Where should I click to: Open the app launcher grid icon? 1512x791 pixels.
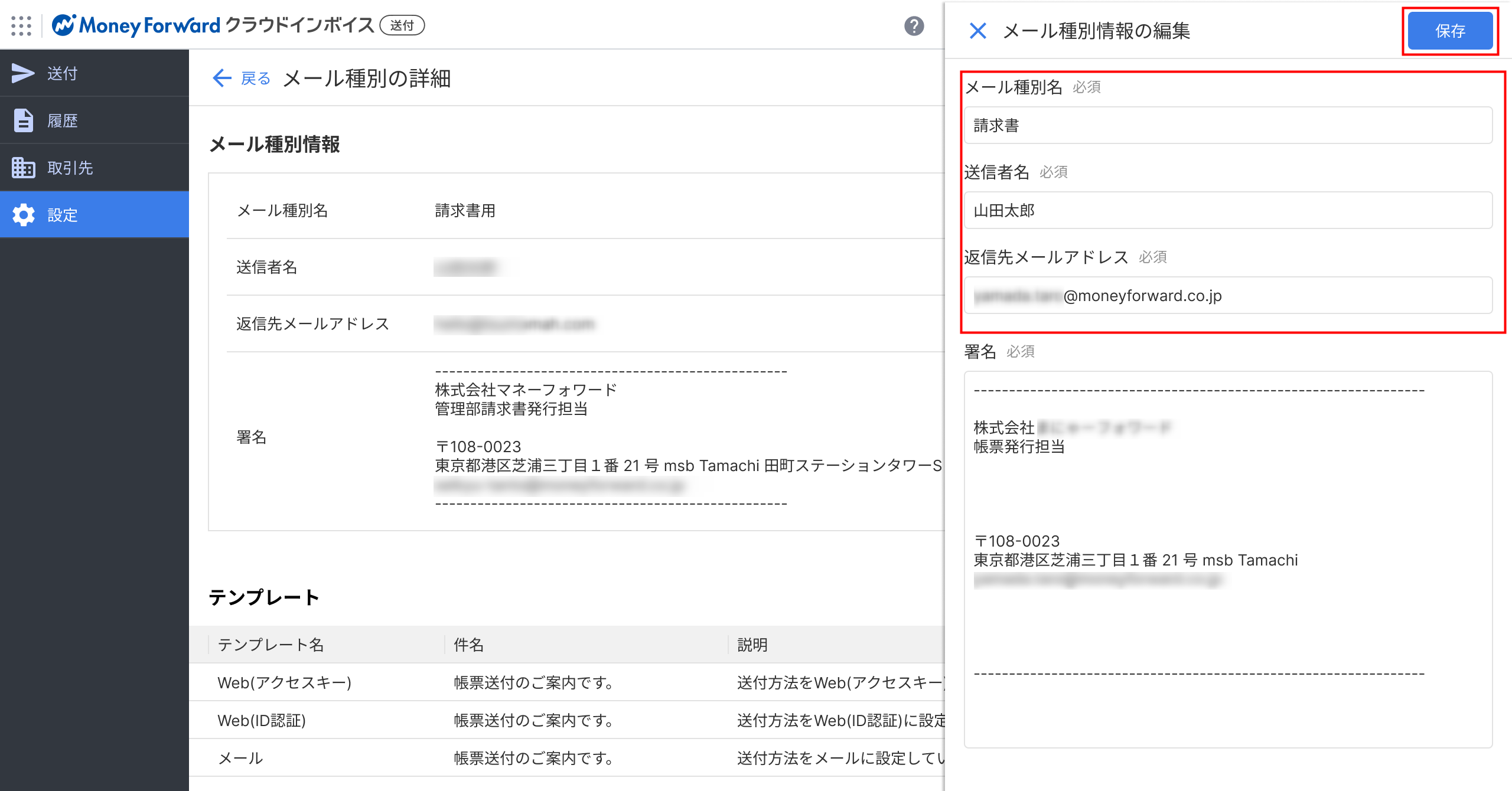21,26
